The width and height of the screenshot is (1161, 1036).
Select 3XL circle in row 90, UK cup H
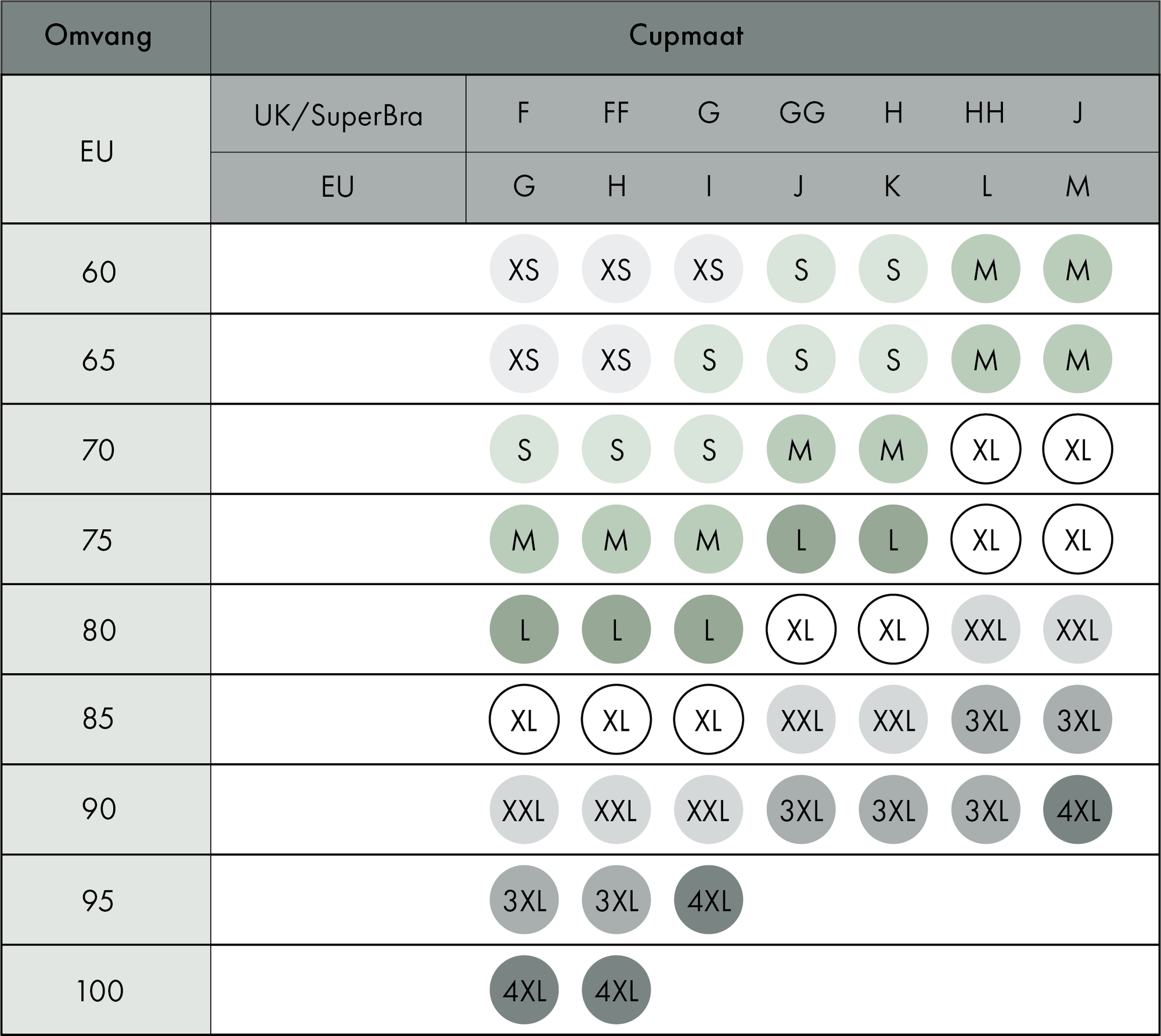[893, 810]
